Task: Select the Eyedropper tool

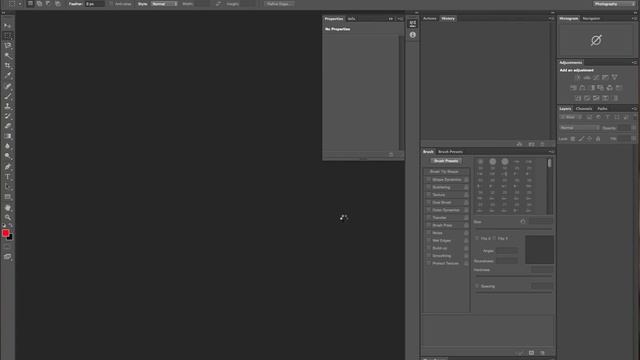Action: pyautogui.click(x=7, y=76)
